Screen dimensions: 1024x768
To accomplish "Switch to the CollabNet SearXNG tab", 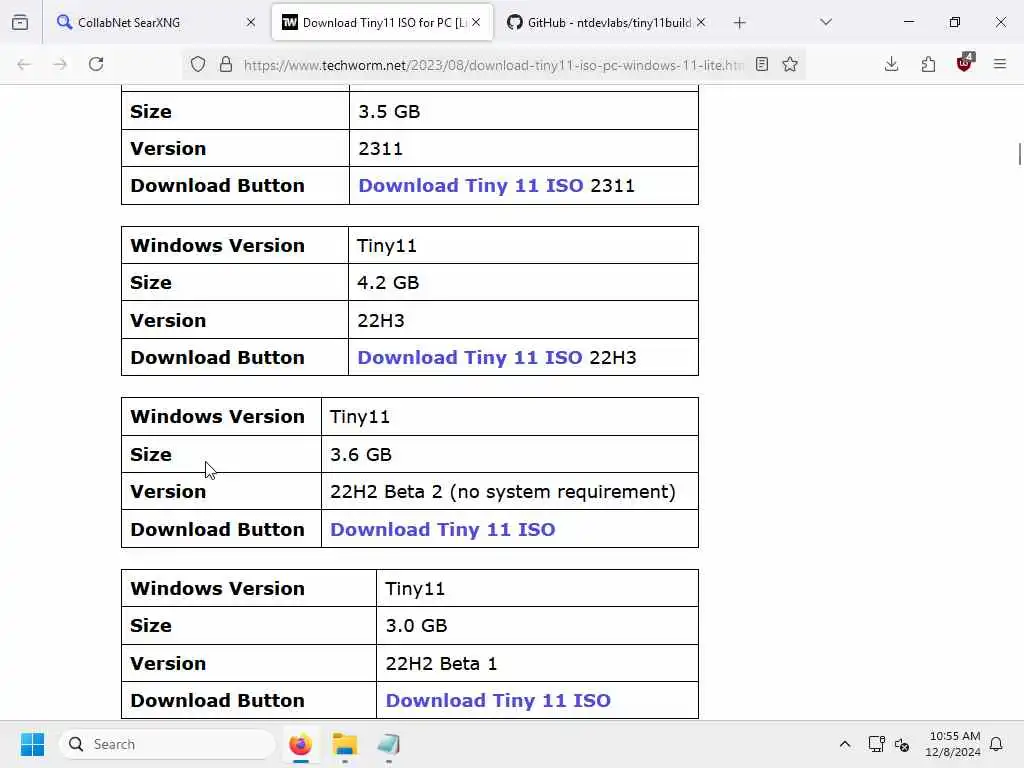I will coord(155,22).
